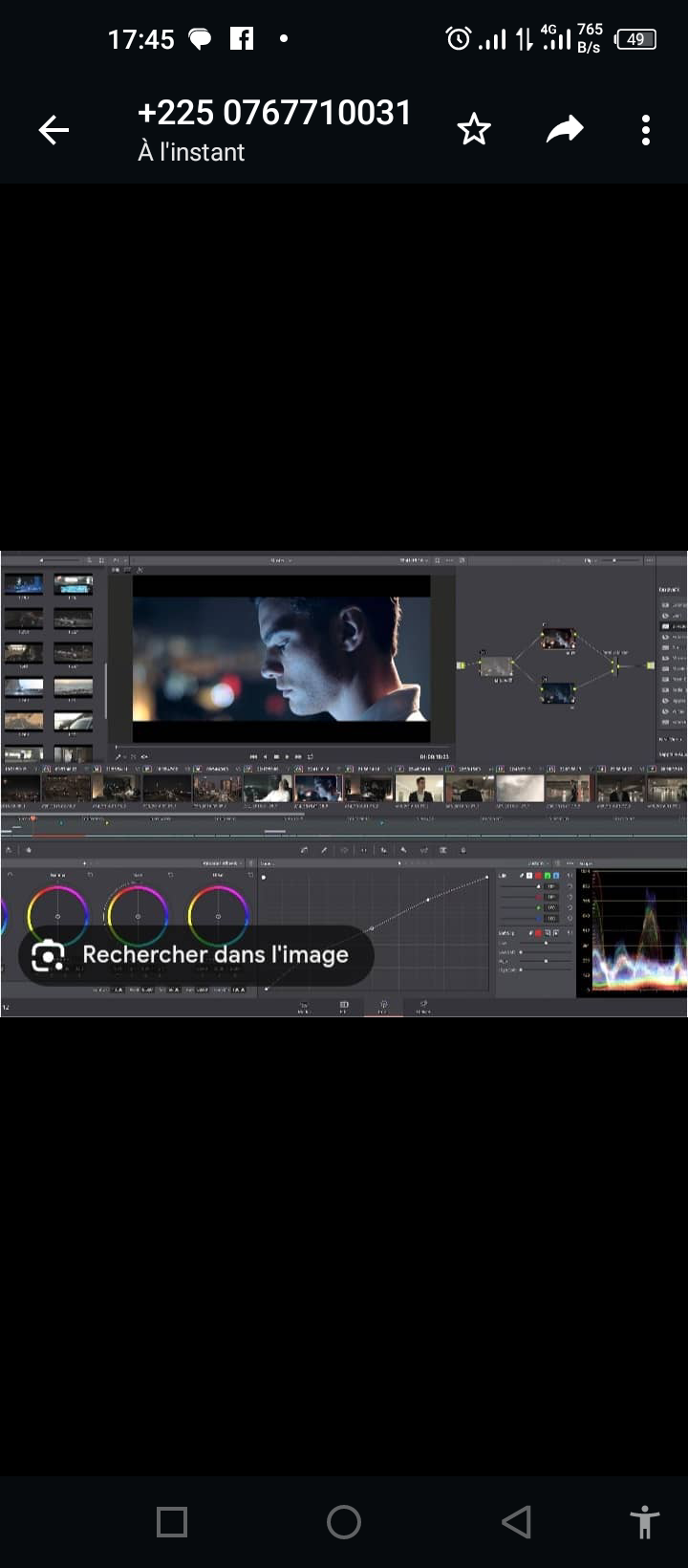Open the three-dot more options menu

(646, 130)
